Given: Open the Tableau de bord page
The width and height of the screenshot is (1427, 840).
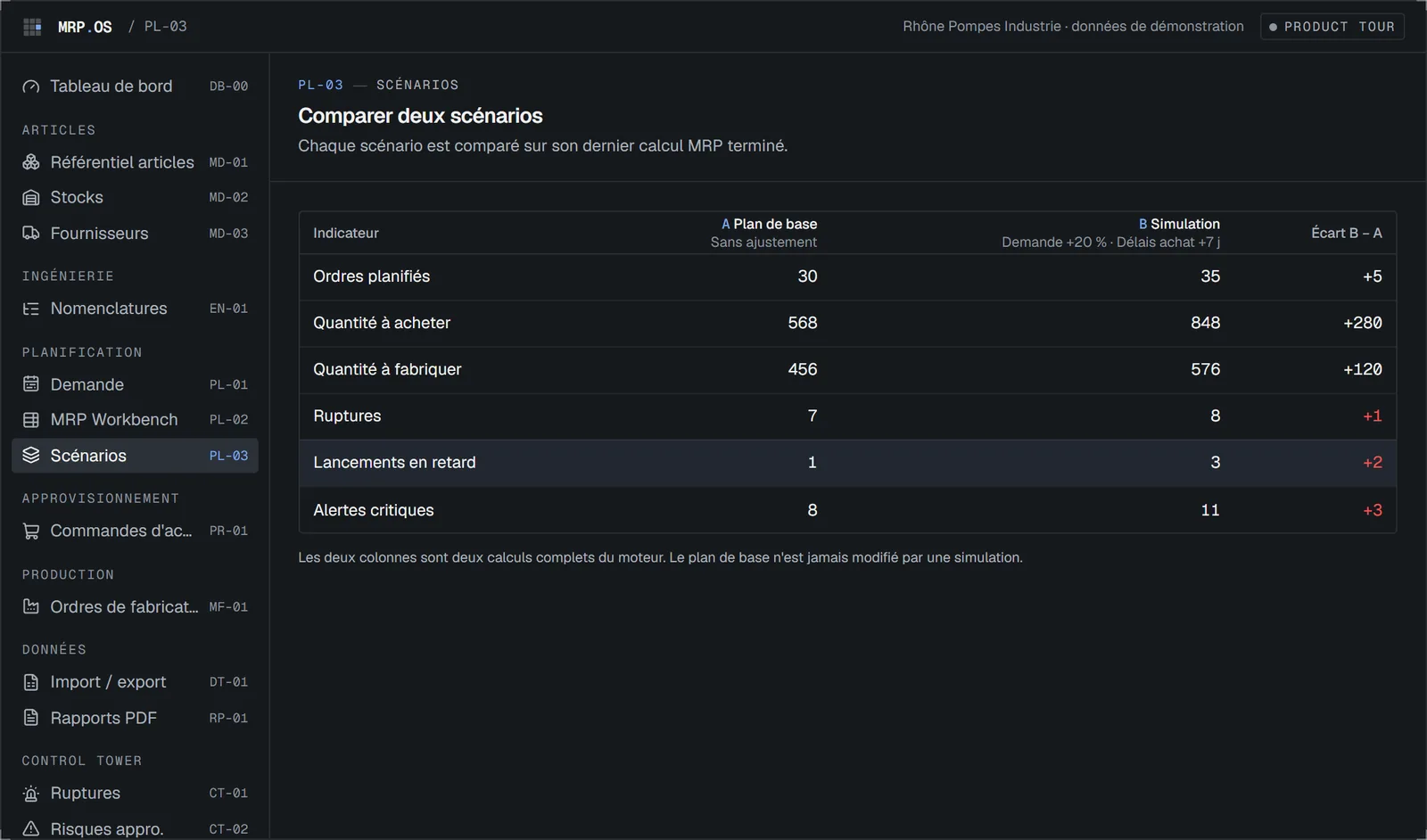Looking at the screenshot, I should coord(135,86).
